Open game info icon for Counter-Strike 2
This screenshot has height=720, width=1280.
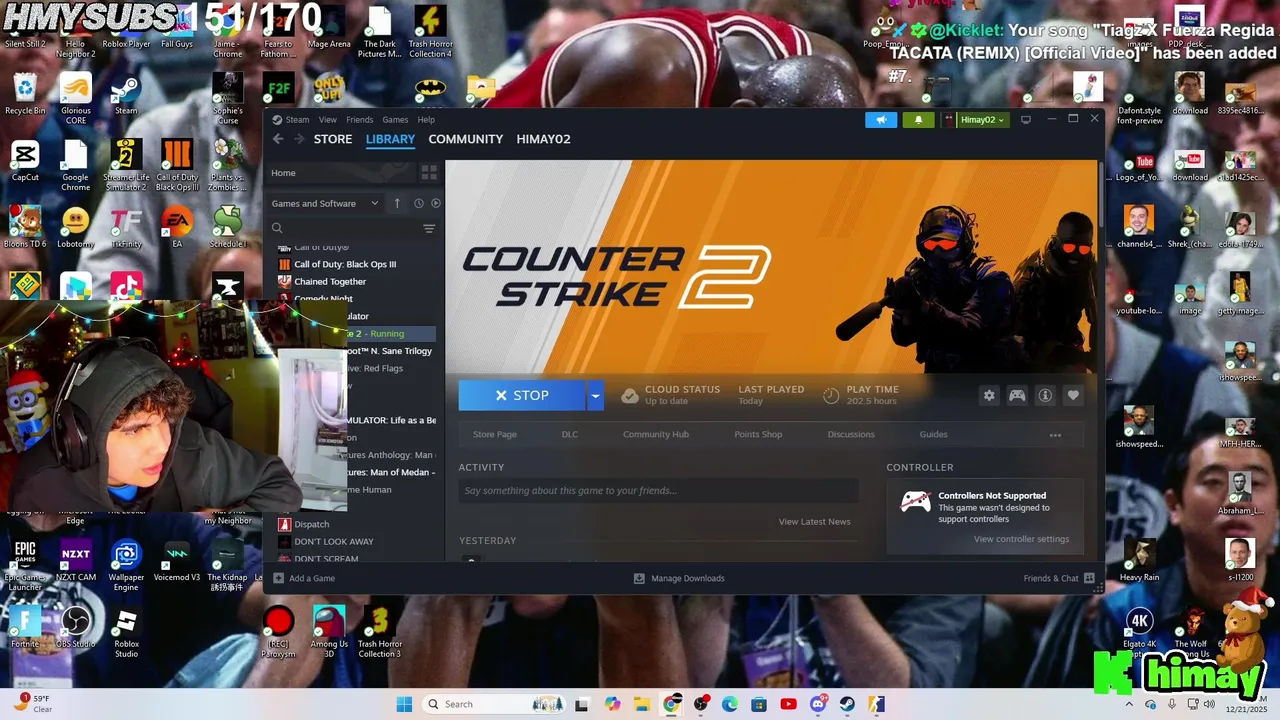coord(1045,396)
